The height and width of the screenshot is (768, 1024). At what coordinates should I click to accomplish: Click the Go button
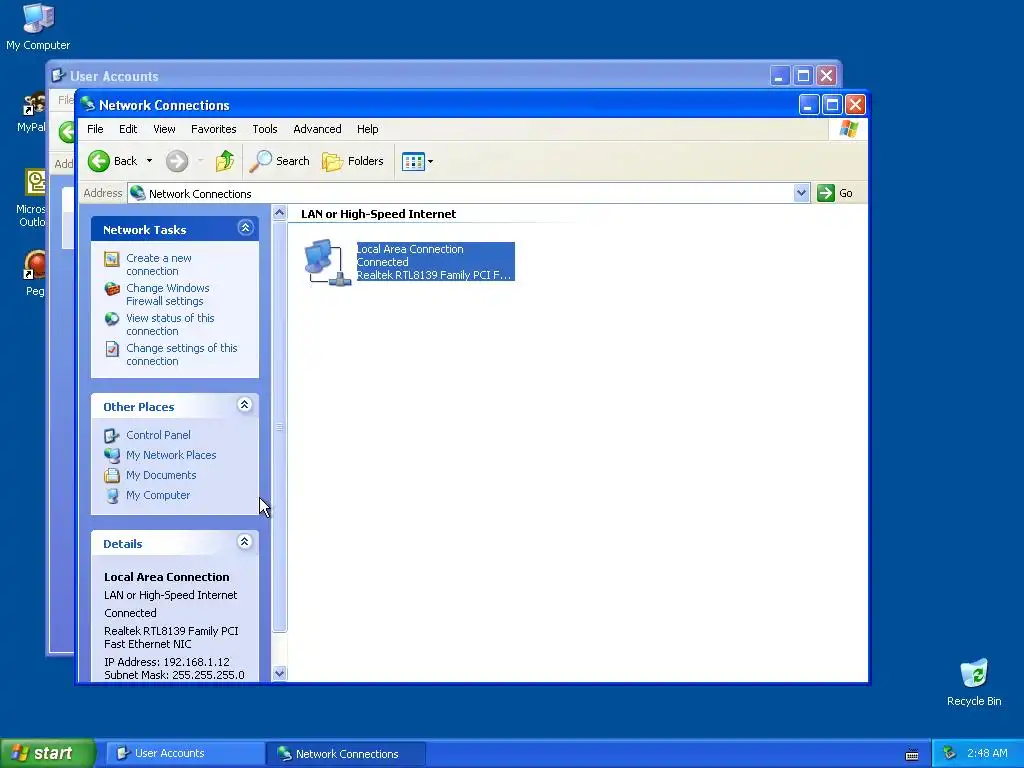pos(835,193)
